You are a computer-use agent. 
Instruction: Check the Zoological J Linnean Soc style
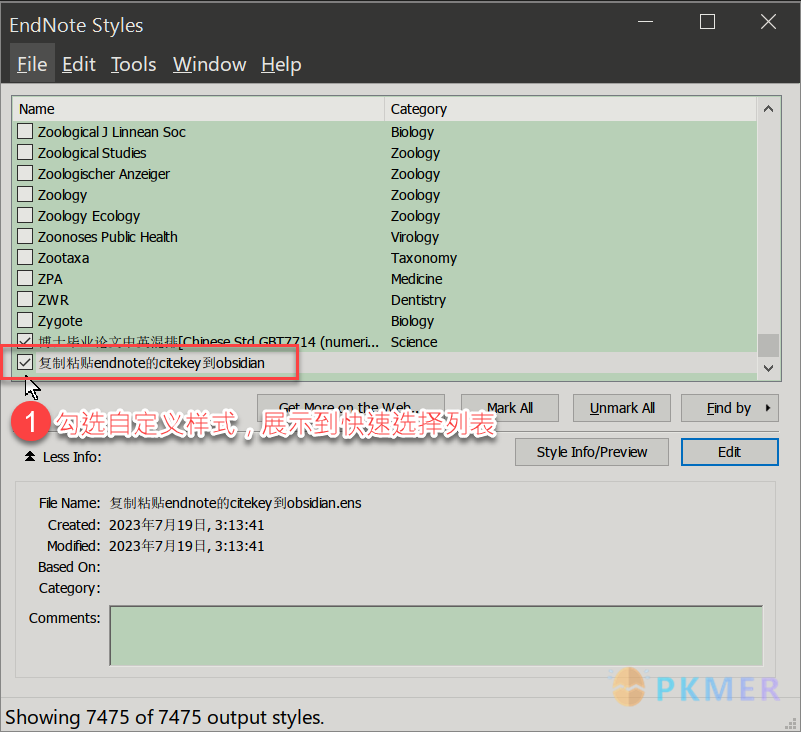pyautogui.click(x=25, y=131)
